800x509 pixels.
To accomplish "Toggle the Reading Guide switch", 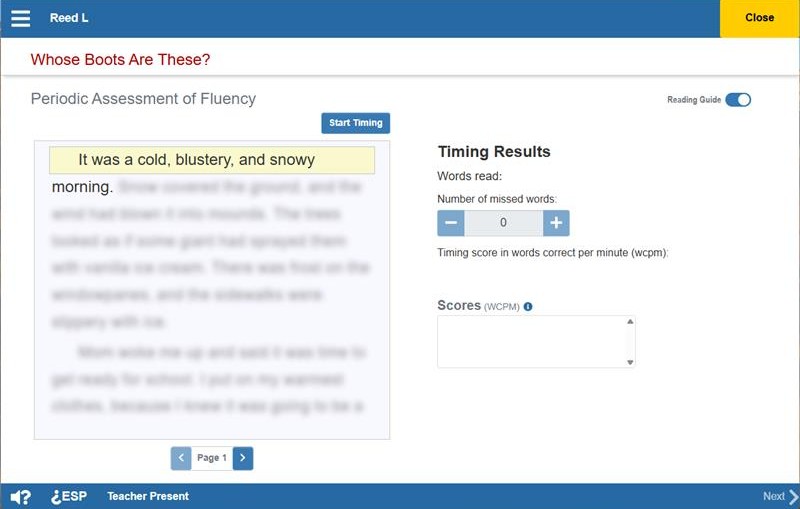I will [738, 100].
